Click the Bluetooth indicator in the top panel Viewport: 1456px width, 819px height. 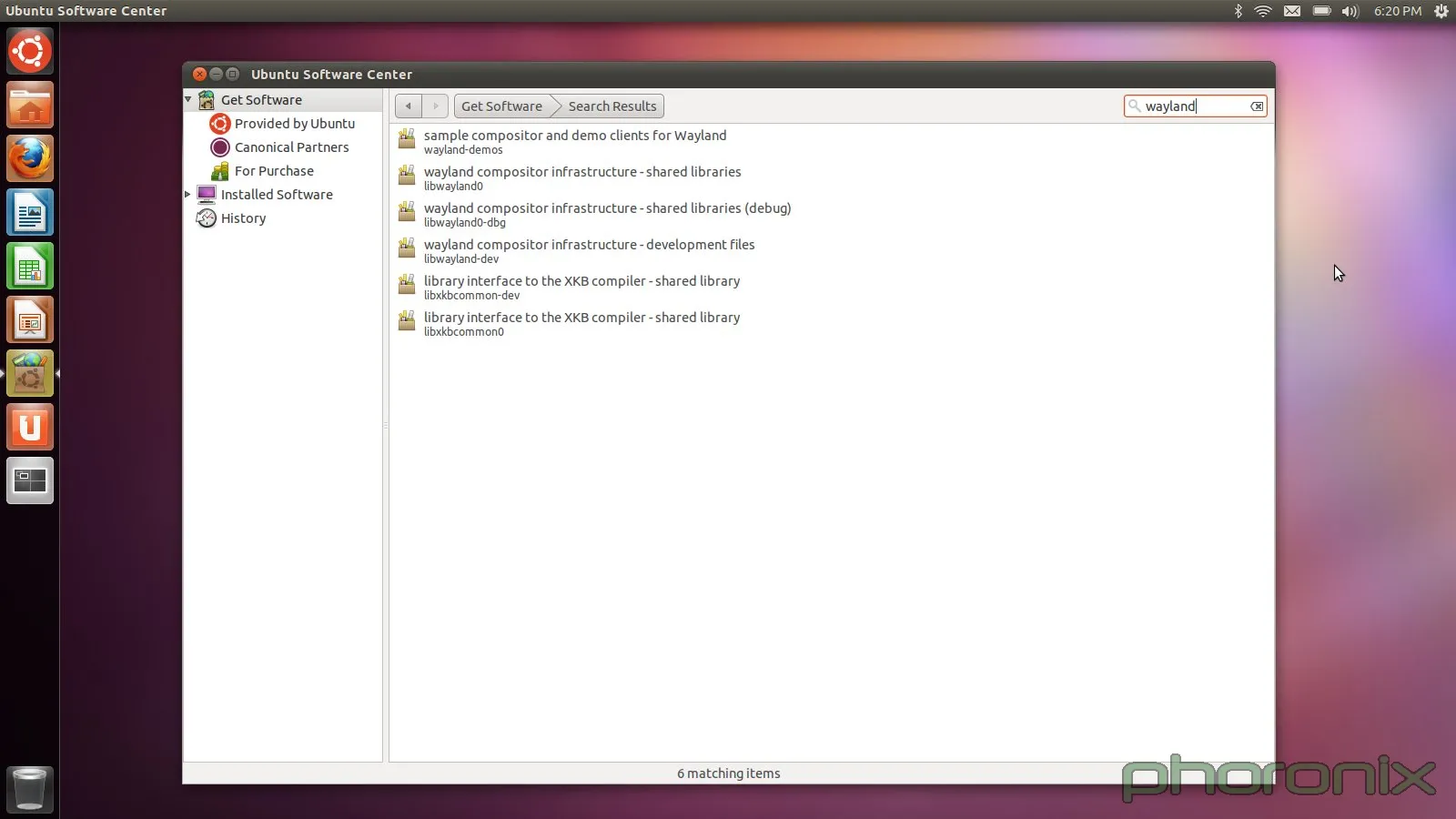[1238, 11]
